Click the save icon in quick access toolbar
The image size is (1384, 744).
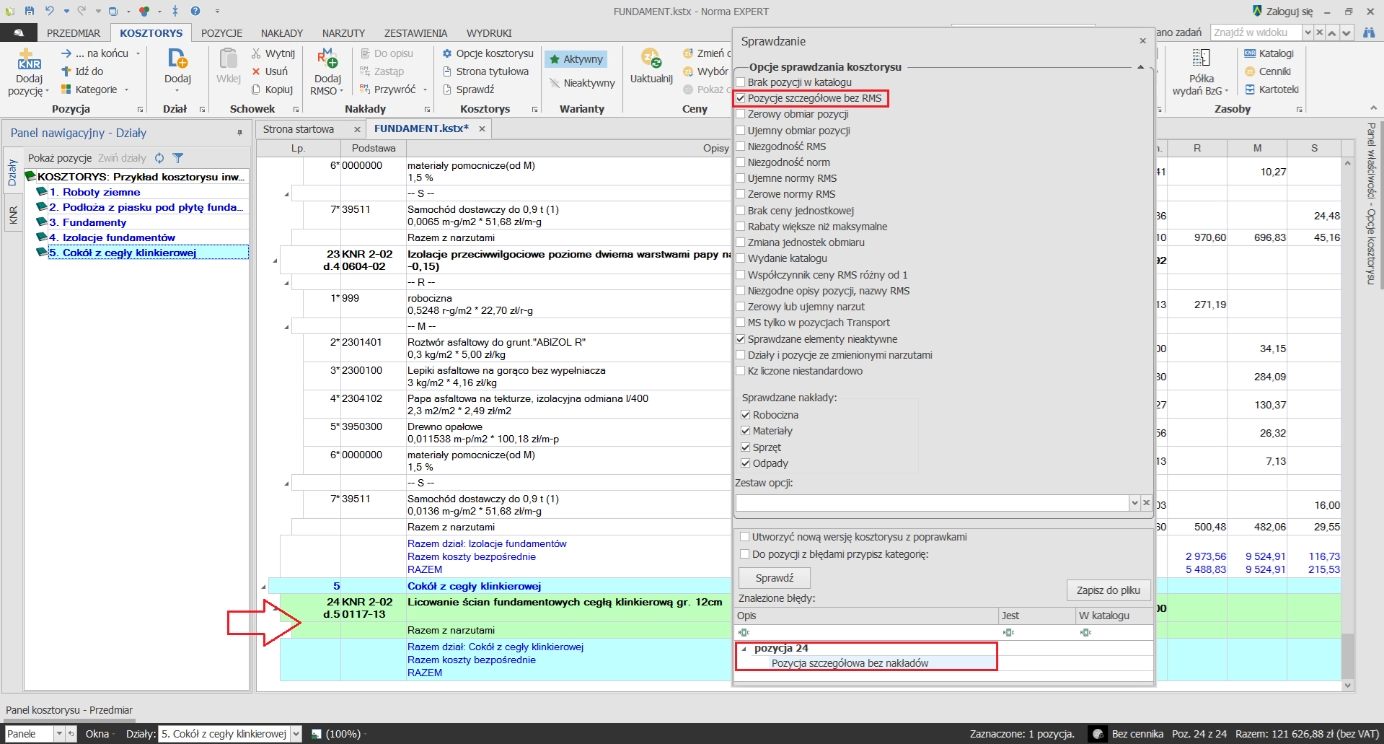(x=29, y=10)
